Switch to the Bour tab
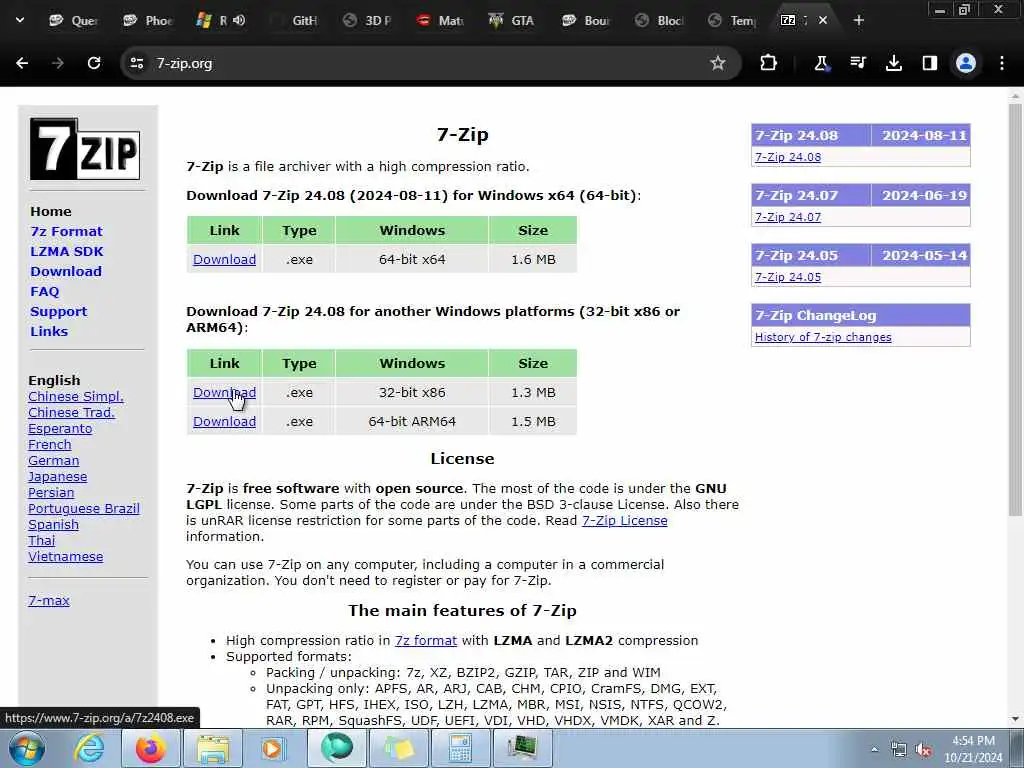1024x768 pixels. click(586, 21)
